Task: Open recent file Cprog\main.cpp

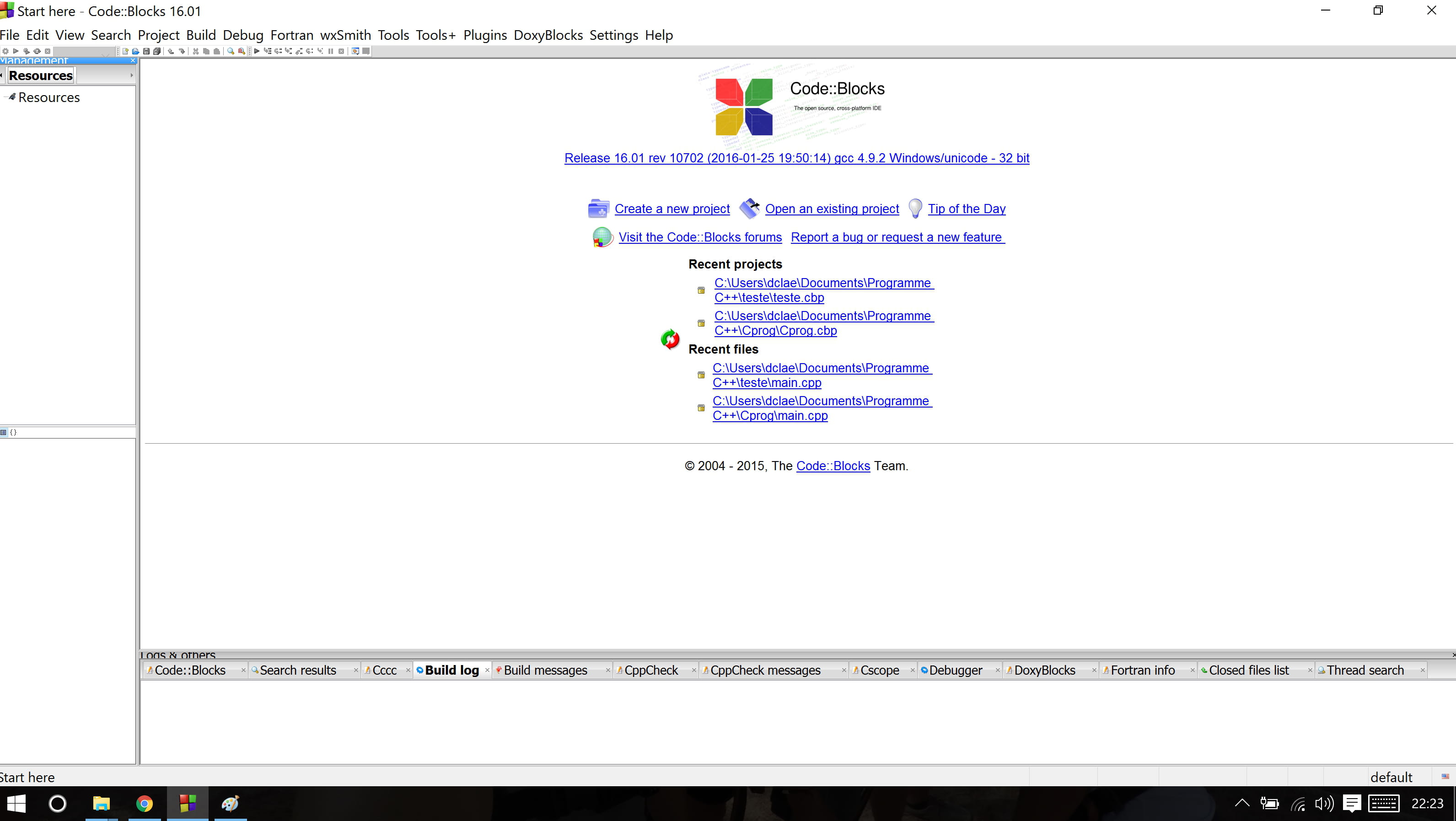Action: 822,408
